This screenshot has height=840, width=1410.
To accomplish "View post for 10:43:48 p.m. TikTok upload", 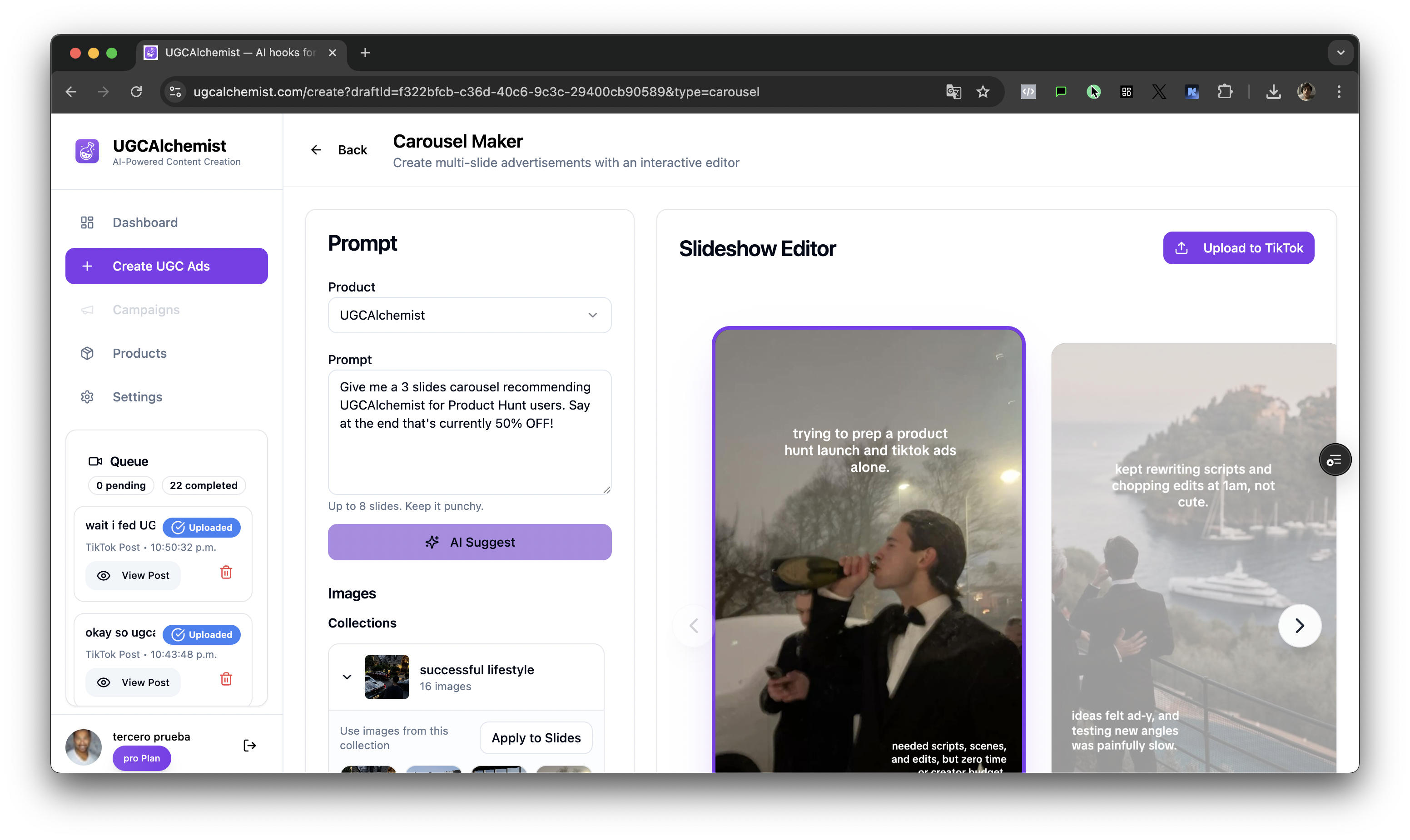I will coord(133,682).
